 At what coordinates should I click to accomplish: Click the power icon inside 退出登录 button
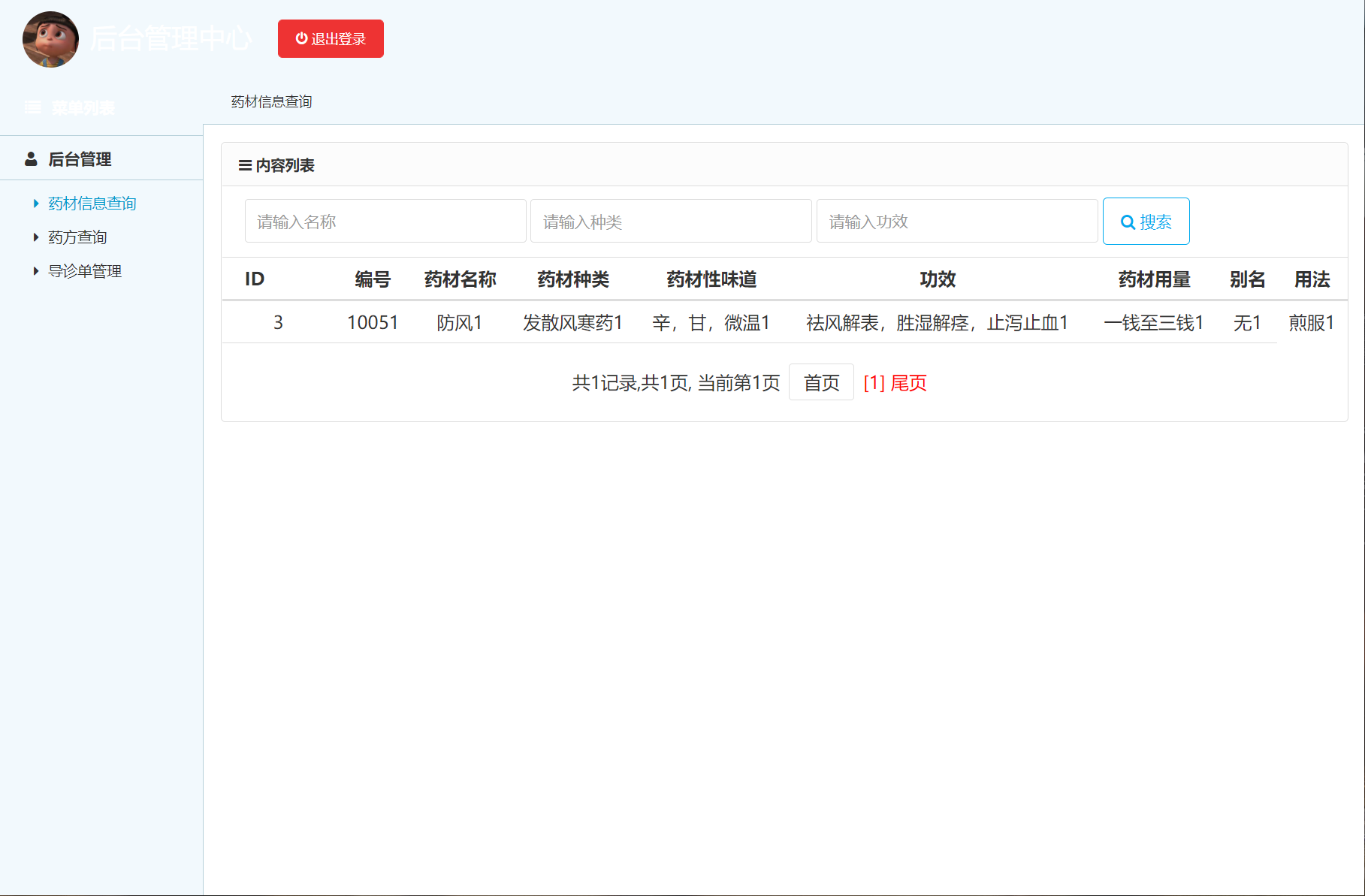300,38
